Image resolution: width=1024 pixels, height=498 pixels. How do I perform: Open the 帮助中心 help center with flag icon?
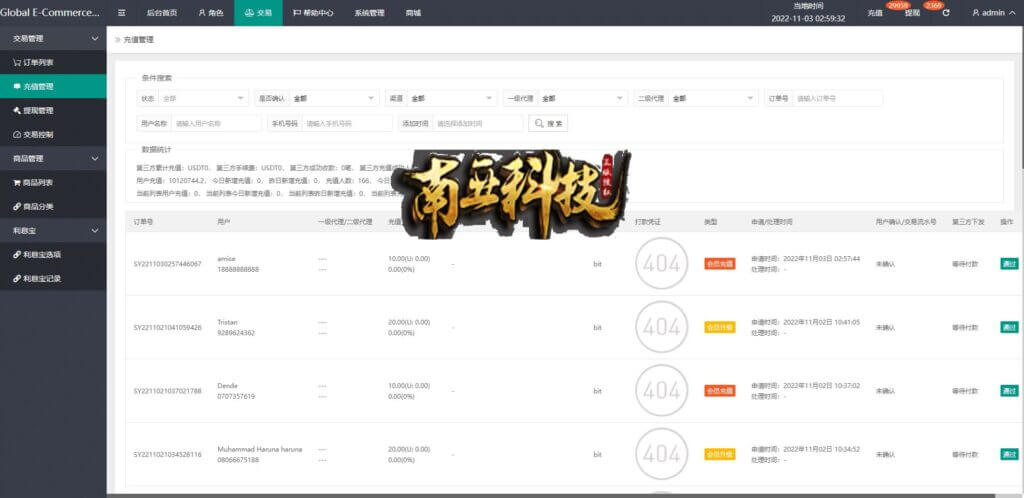(313, 12)
